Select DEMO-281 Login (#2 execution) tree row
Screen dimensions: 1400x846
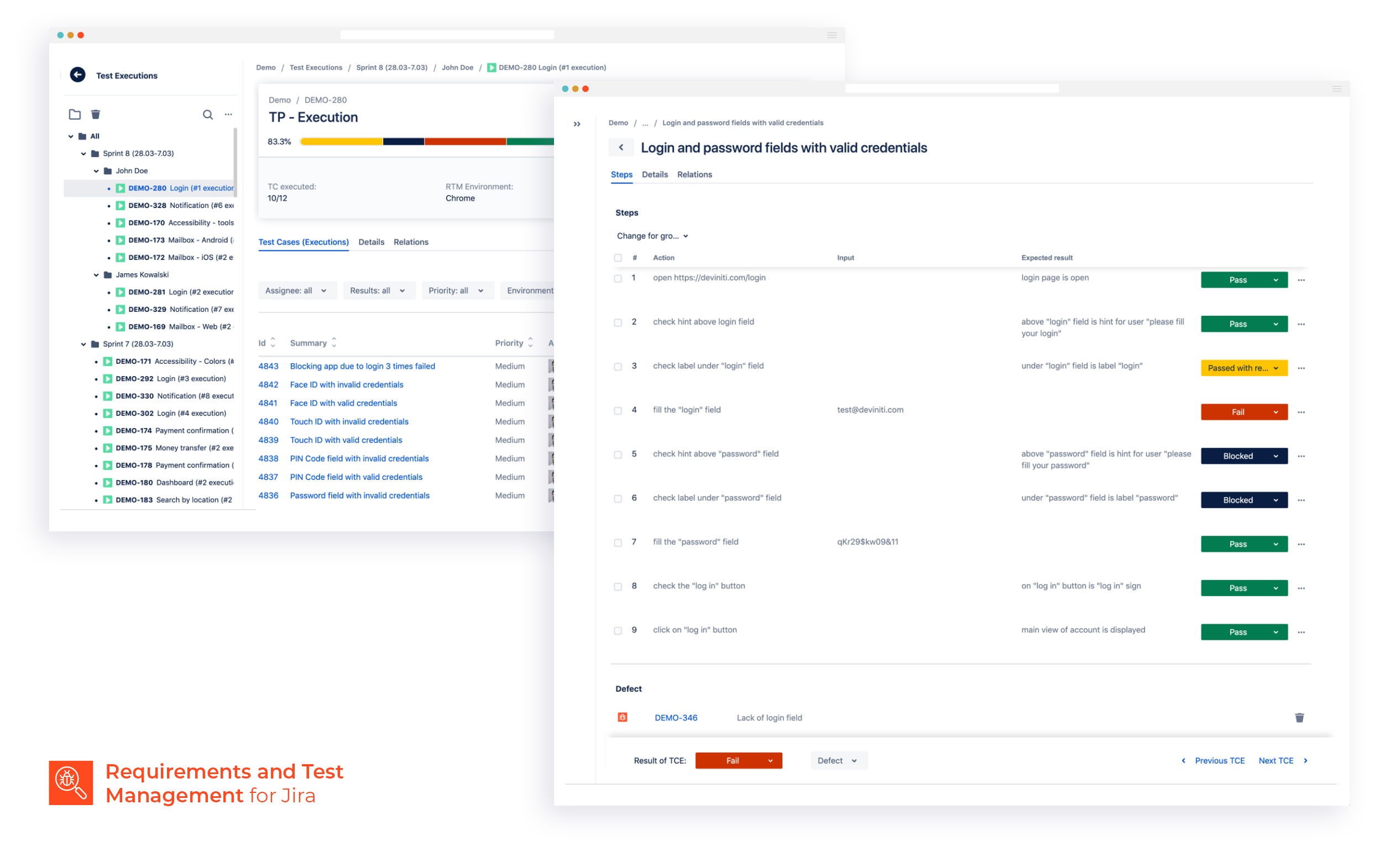[149, 293]
